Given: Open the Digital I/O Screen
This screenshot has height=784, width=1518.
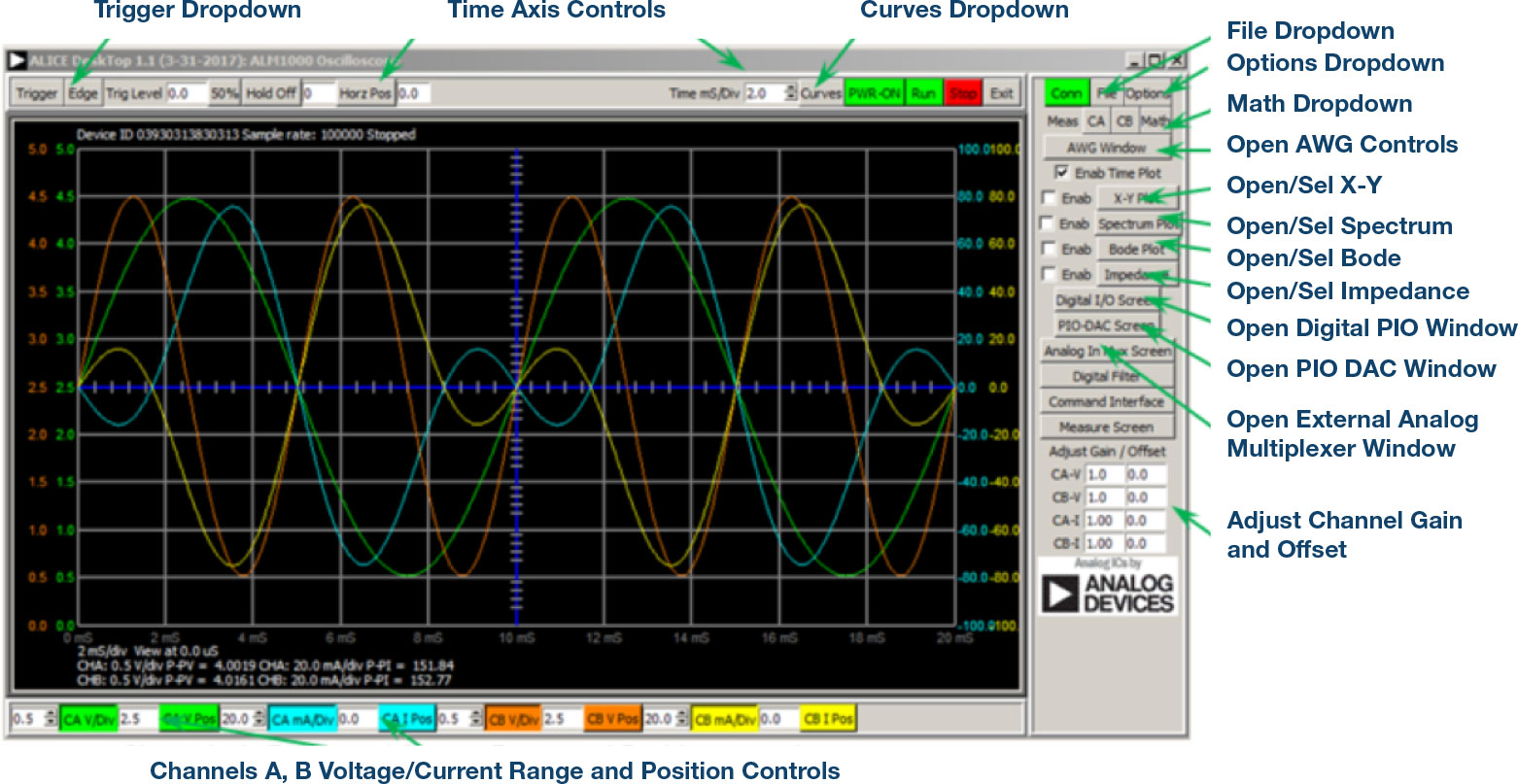Looking at the screenshot, I should pos(1105,300).
